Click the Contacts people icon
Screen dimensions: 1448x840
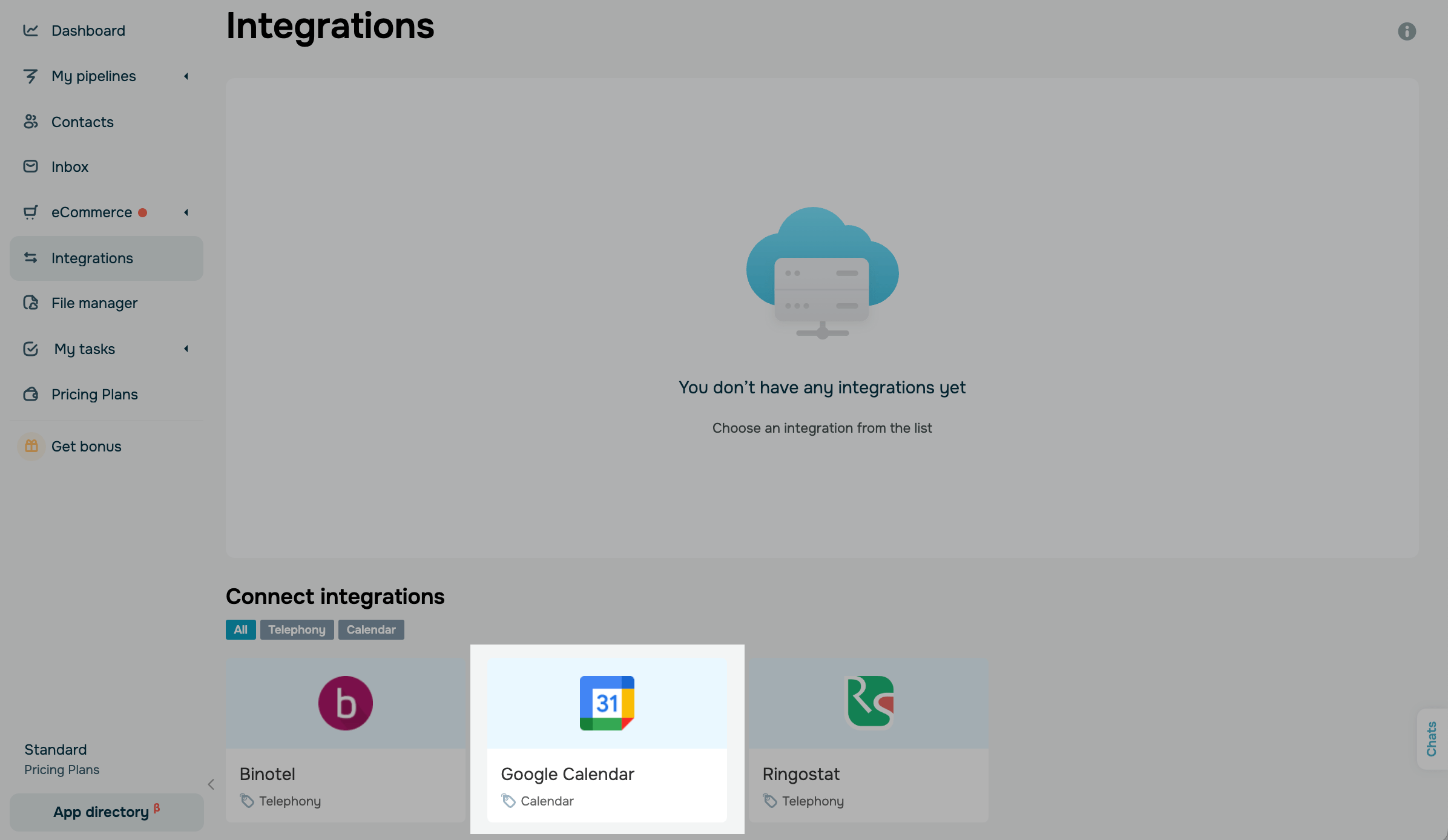(30, 122)
